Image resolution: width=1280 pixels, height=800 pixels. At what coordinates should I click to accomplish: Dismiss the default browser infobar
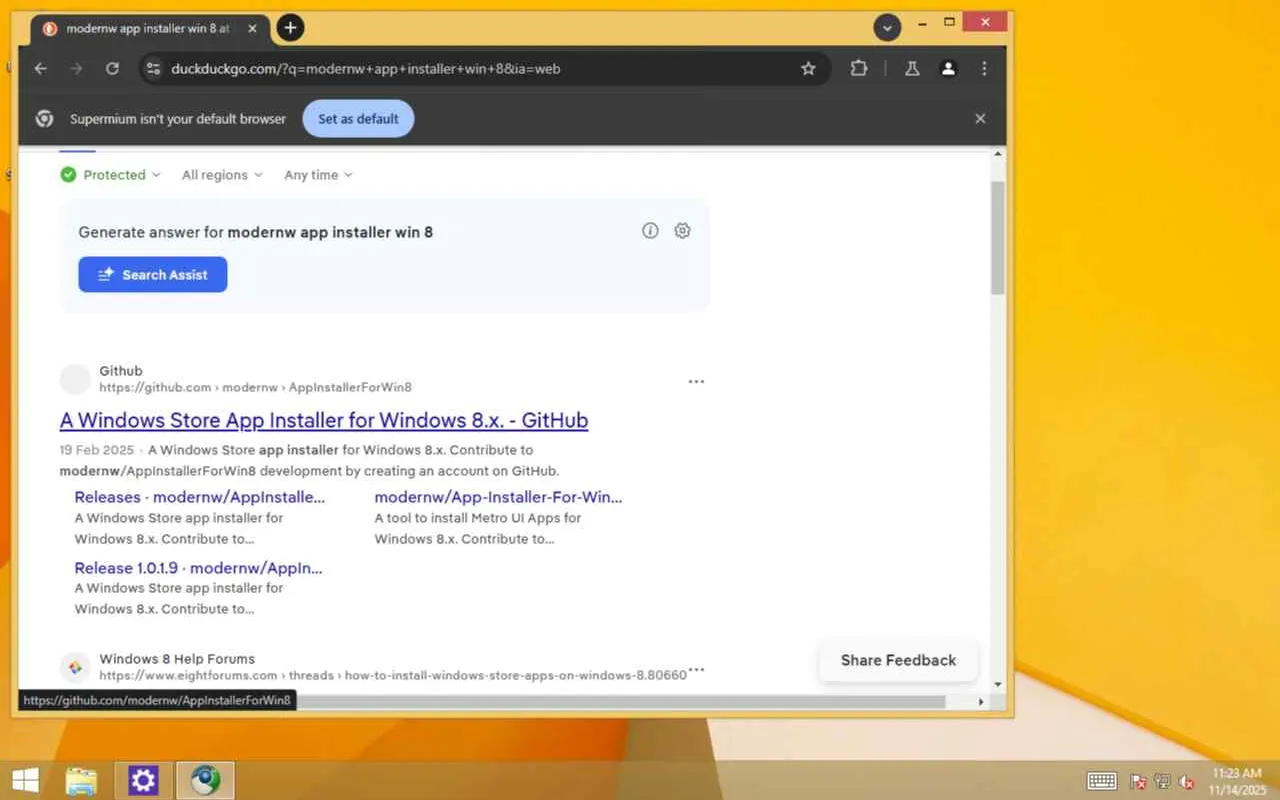pos(980,118)
